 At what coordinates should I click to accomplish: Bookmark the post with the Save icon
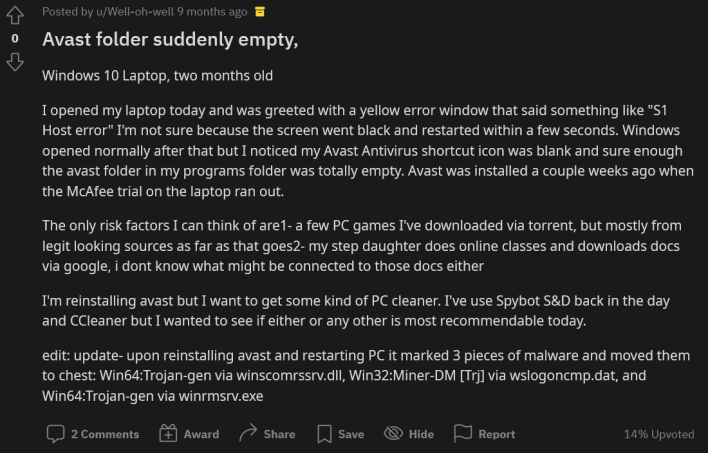(324, 434)
